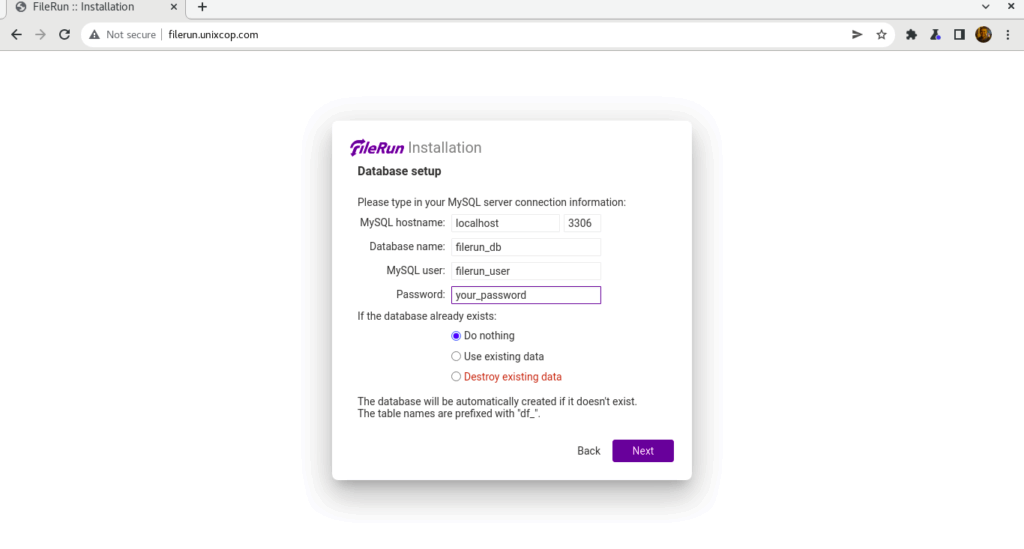
Task: Choose the Destroy existing data option
Action: [456, 377]
